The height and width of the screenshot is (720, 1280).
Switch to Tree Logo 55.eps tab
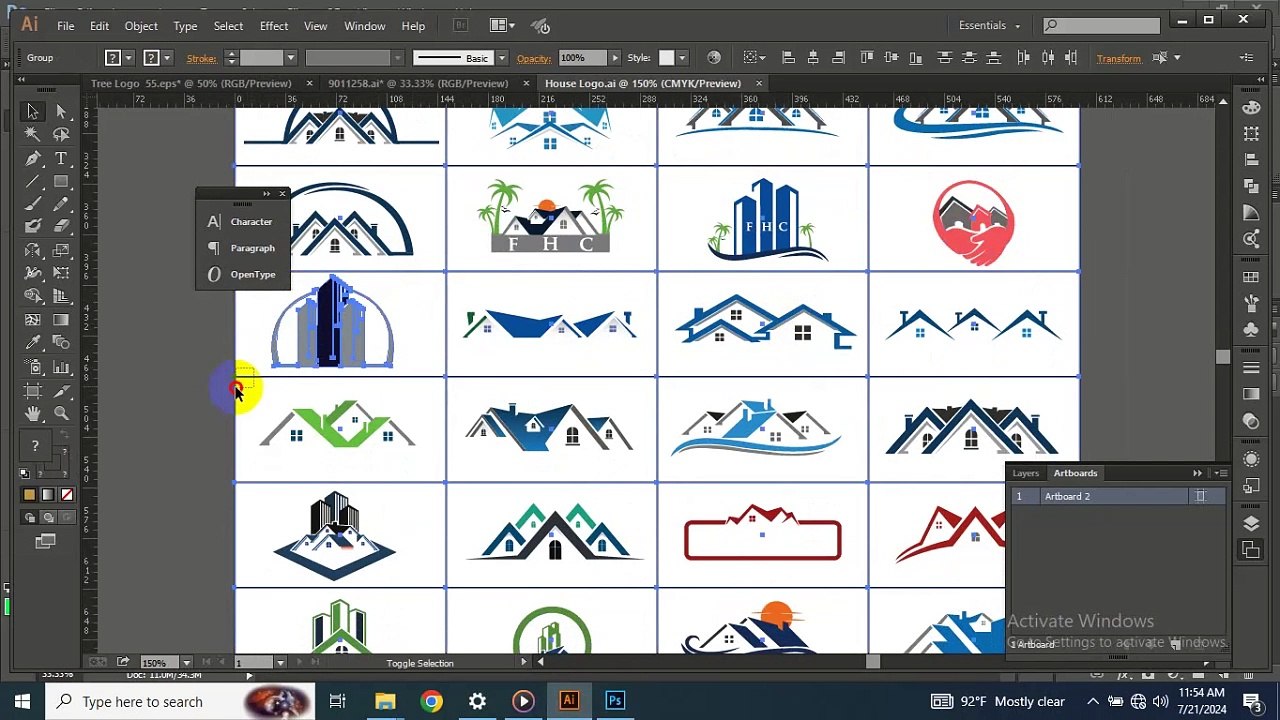[191, 84]
